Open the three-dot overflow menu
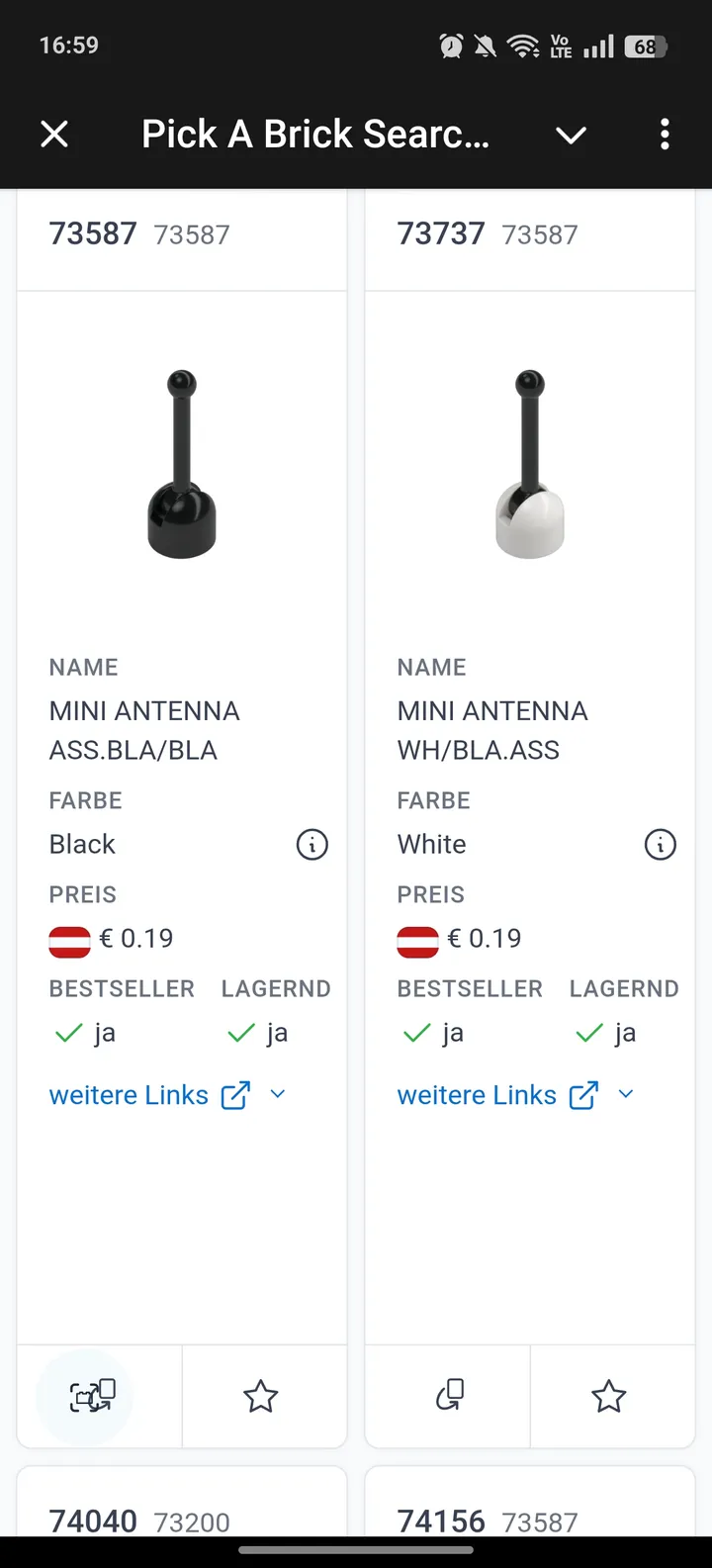Viewport: 712px width, 1568px height. click(x=665, y=134)
